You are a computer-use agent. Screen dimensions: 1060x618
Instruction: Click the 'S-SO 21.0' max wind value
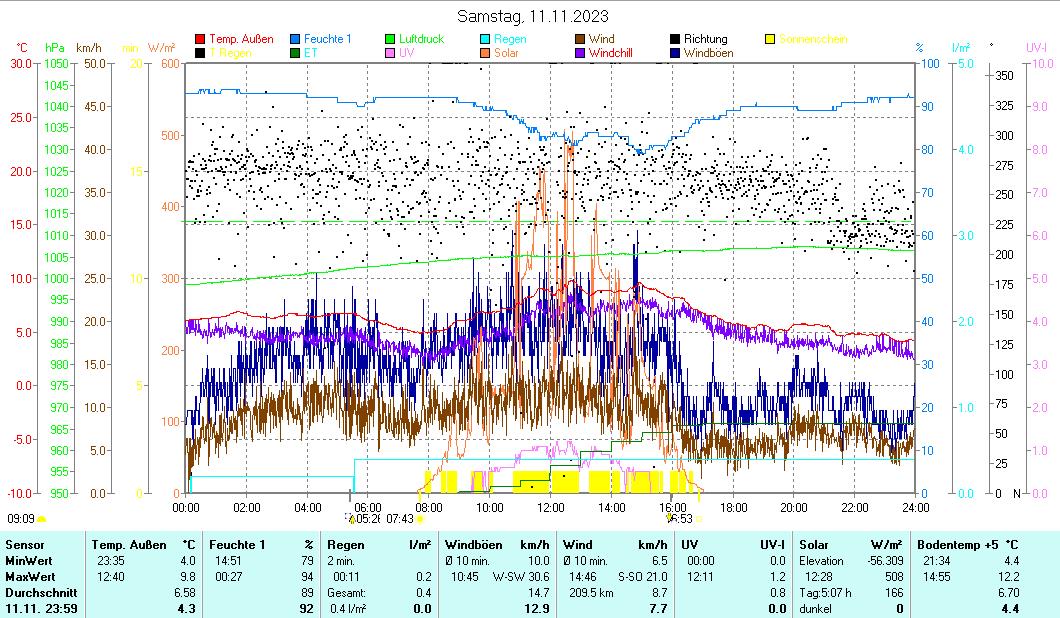(643, 577)
